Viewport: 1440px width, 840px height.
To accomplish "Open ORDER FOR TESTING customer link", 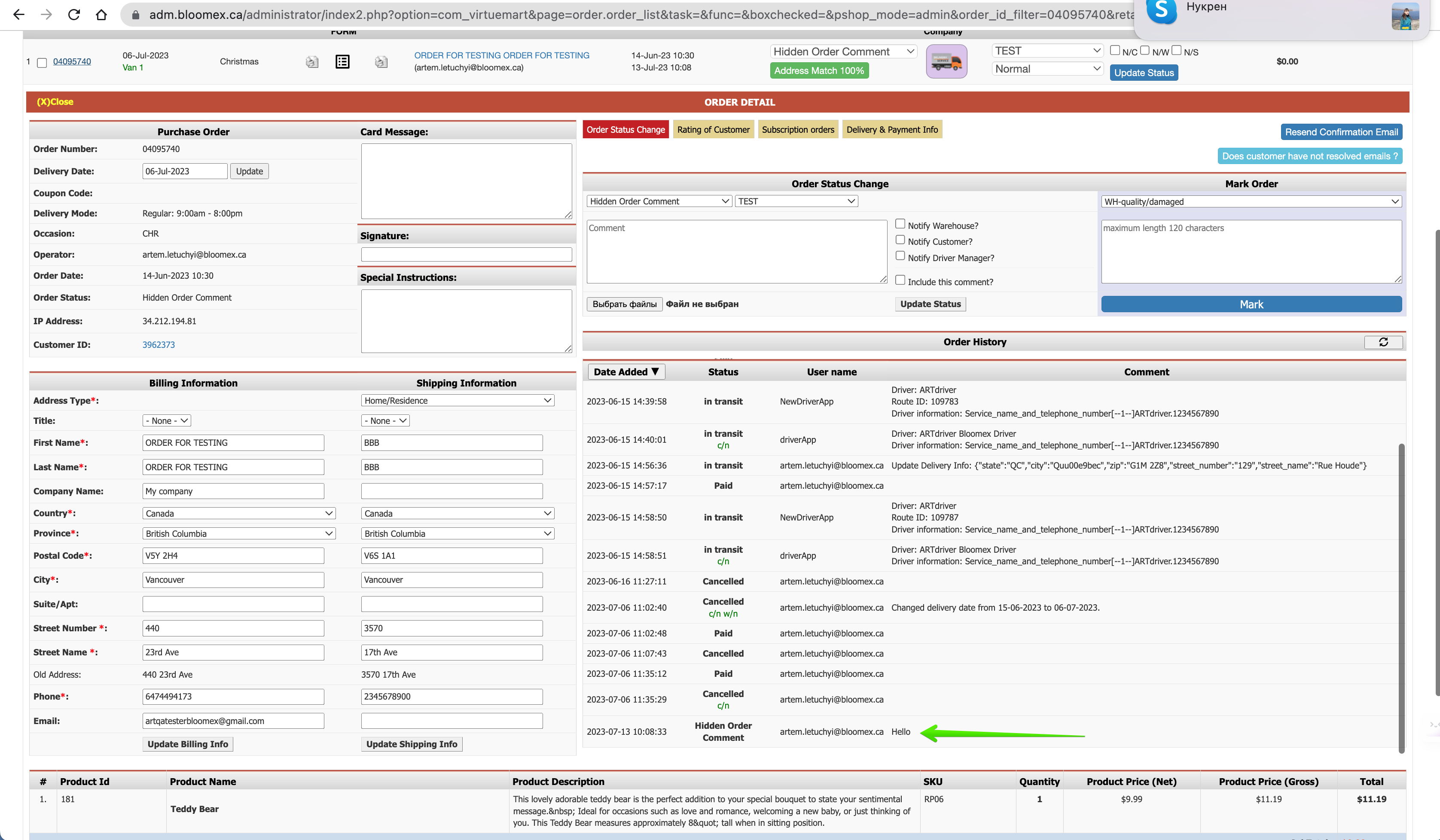I will click(502, 55).
